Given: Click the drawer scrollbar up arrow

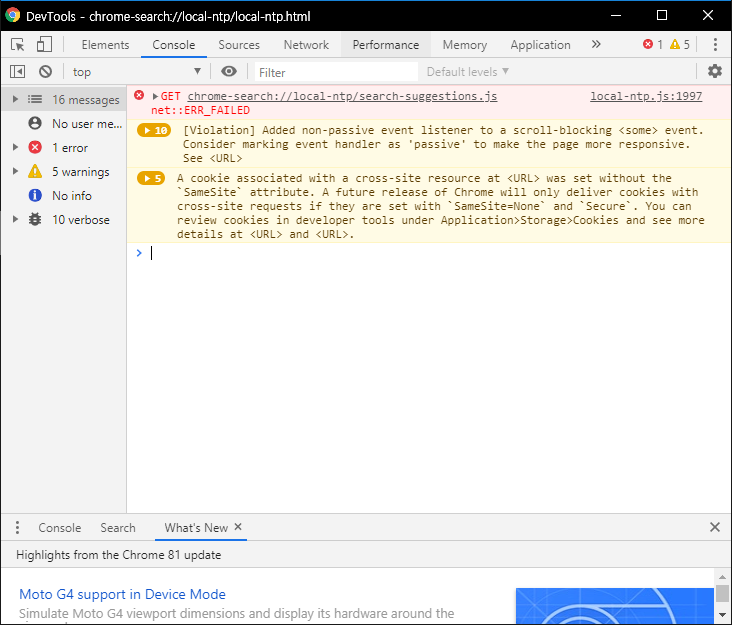Looking at the screenshot, I should tap(722, 577).
